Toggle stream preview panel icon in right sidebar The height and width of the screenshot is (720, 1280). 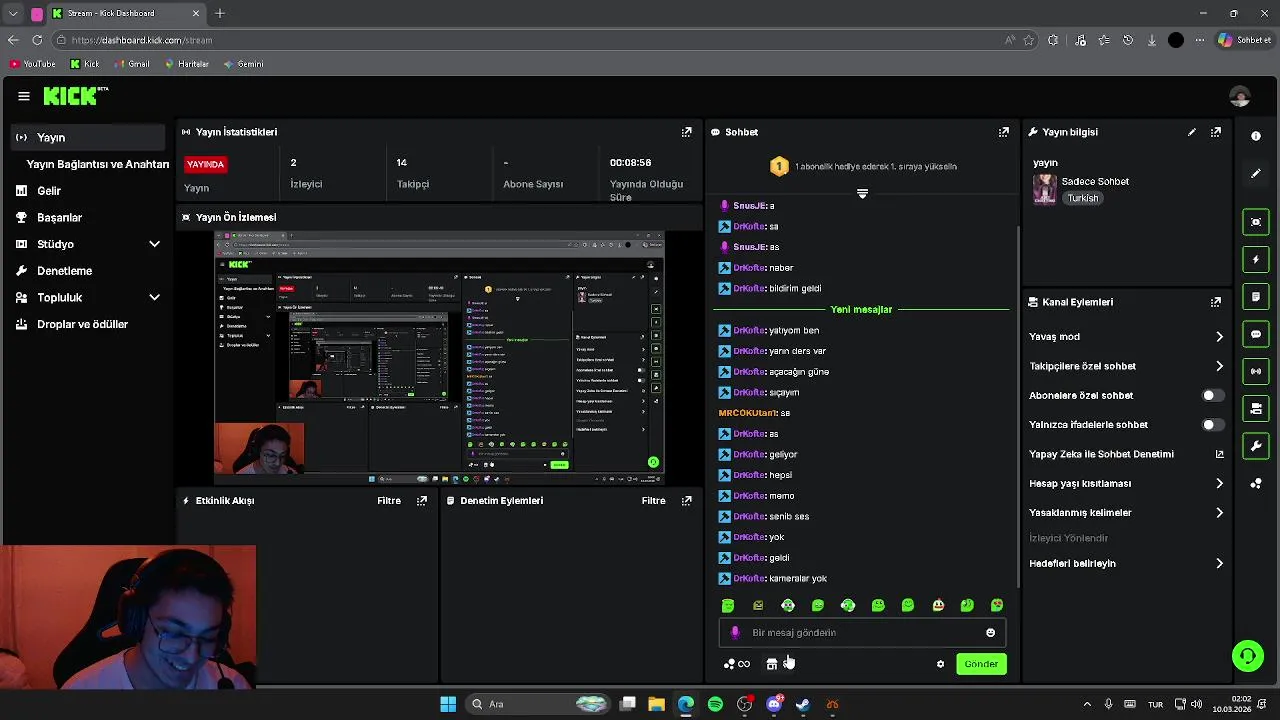point(1256,222)
